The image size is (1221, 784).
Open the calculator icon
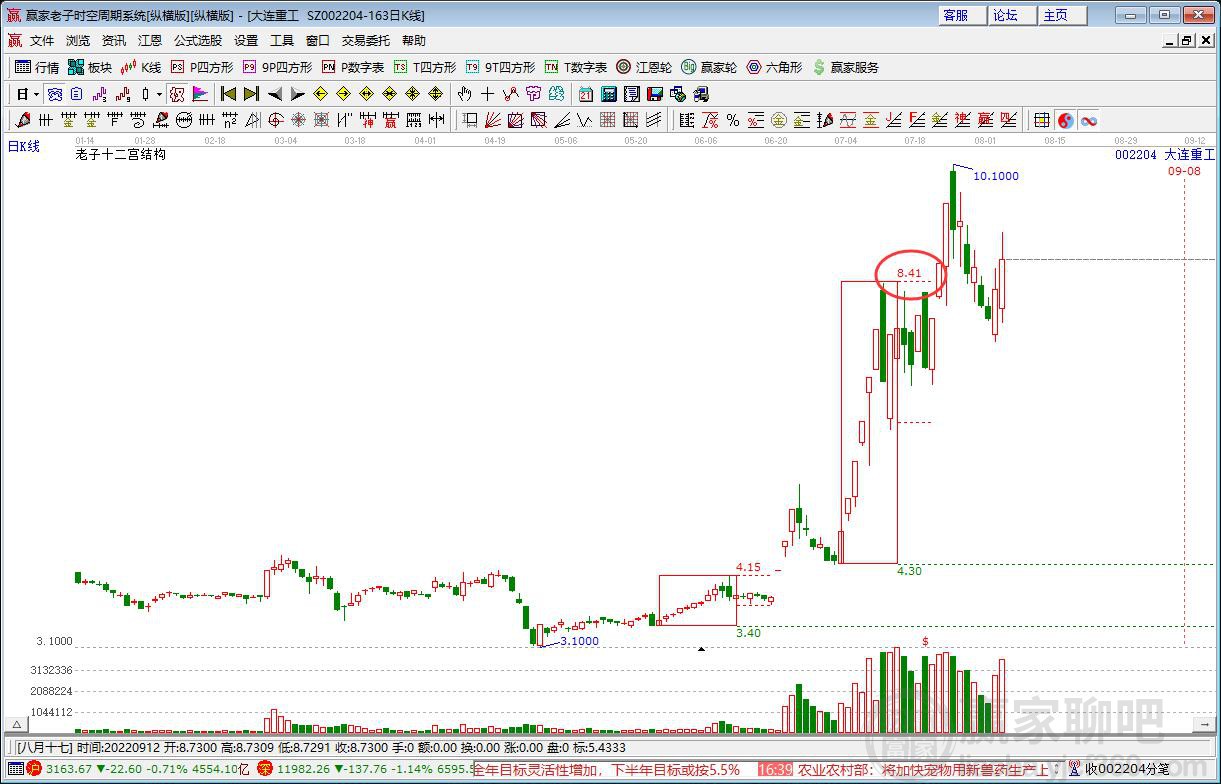tap(608, 94)
